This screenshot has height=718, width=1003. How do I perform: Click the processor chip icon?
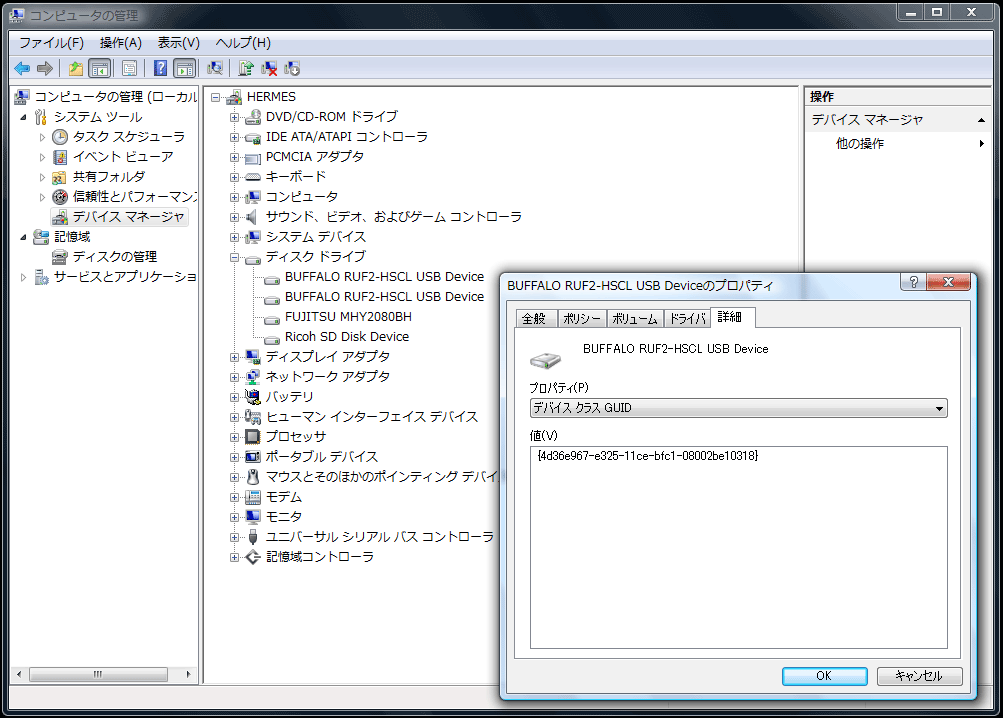(x=253, y=436)
